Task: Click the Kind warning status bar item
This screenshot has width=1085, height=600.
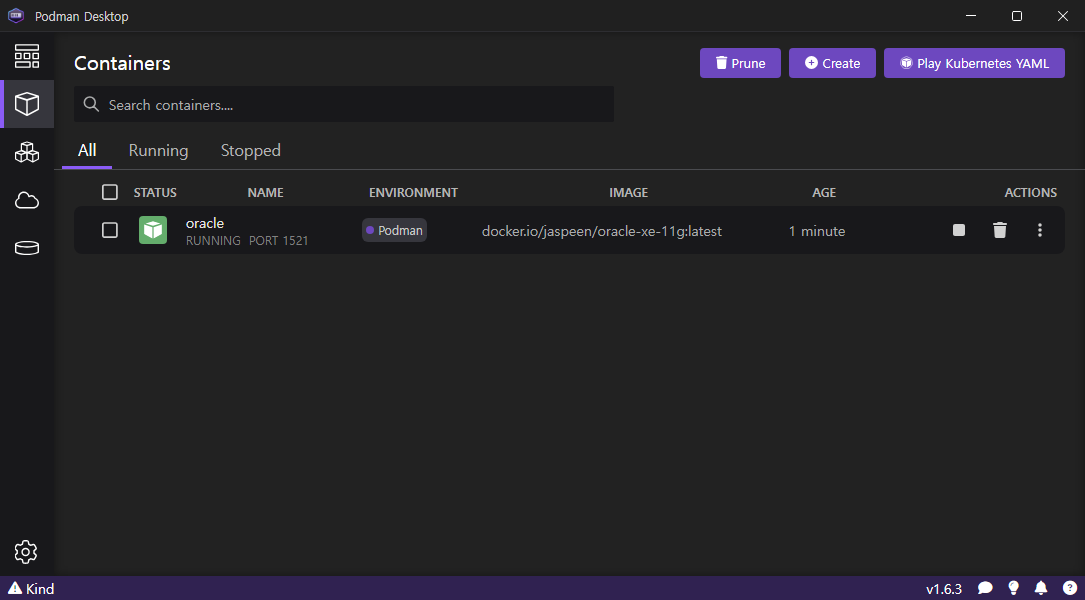Action: 31,589
